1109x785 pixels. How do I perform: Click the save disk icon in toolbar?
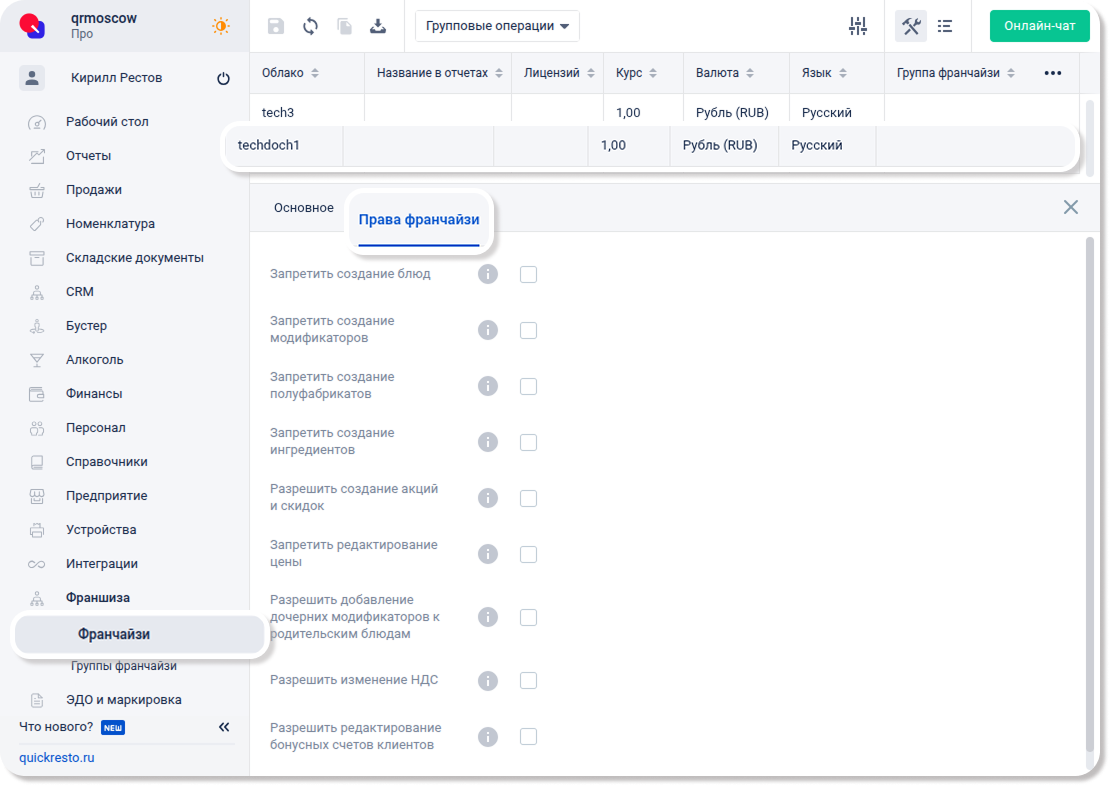point(276,27)
